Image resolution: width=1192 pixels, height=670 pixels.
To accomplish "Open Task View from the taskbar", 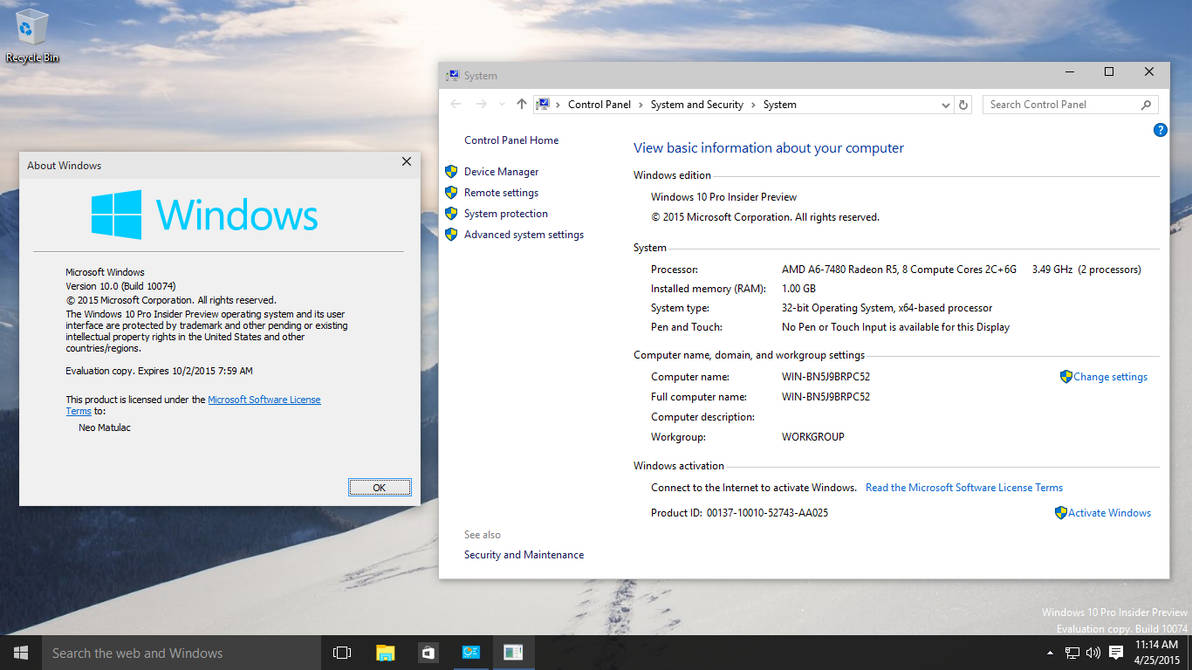I will [342, 653].
